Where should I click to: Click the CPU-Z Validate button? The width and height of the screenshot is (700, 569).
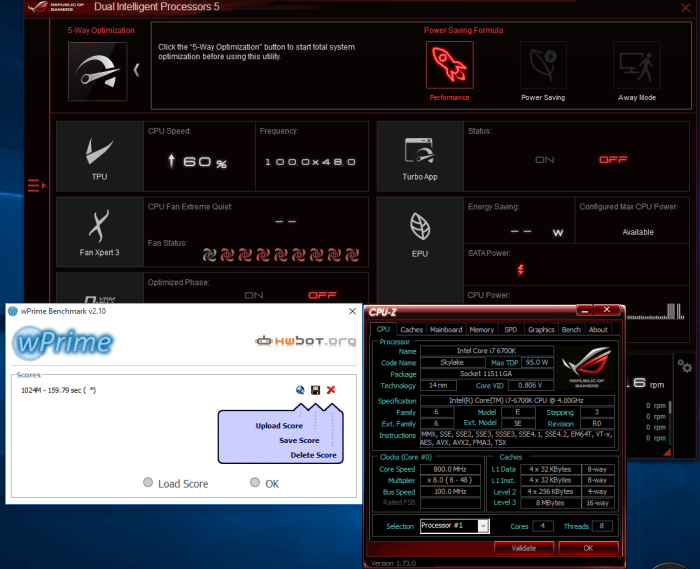coord(524,548)
